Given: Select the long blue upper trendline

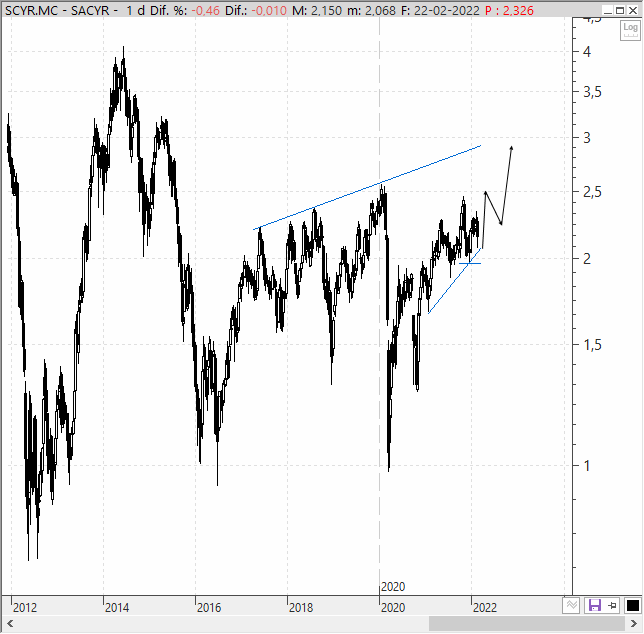Looking at the screenshot, I should pos(367,187).
